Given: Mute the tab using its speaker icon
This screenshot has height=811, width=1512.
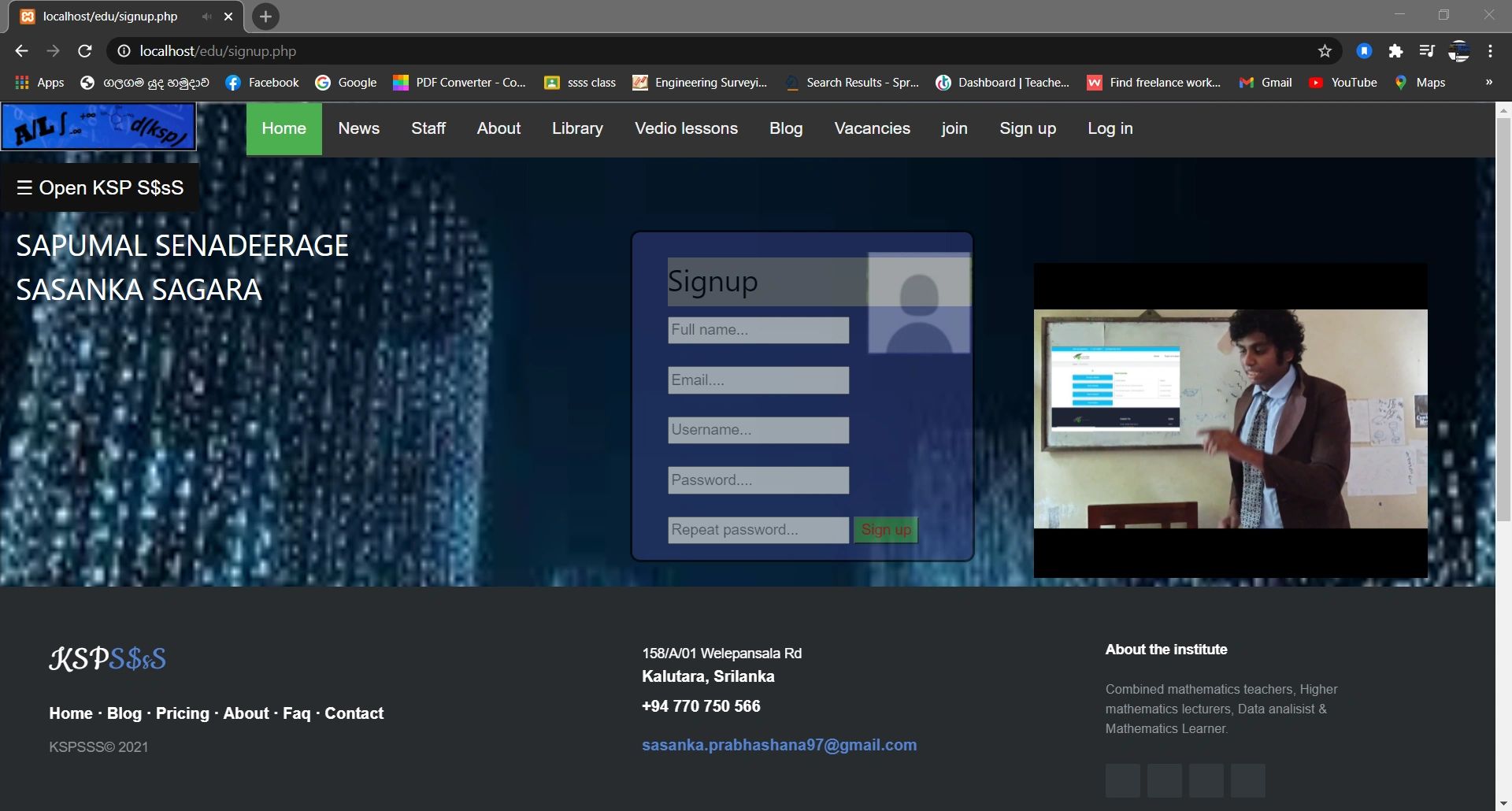Looking at the screenshot, I should pos(206,17).
